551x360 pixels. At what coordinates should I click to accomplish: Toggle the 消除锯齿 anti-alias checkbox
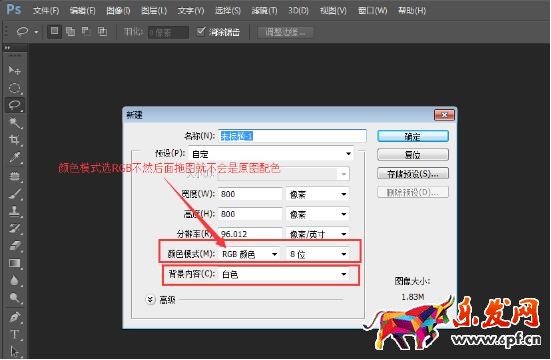pyautogui.click(x=200, y=32)
